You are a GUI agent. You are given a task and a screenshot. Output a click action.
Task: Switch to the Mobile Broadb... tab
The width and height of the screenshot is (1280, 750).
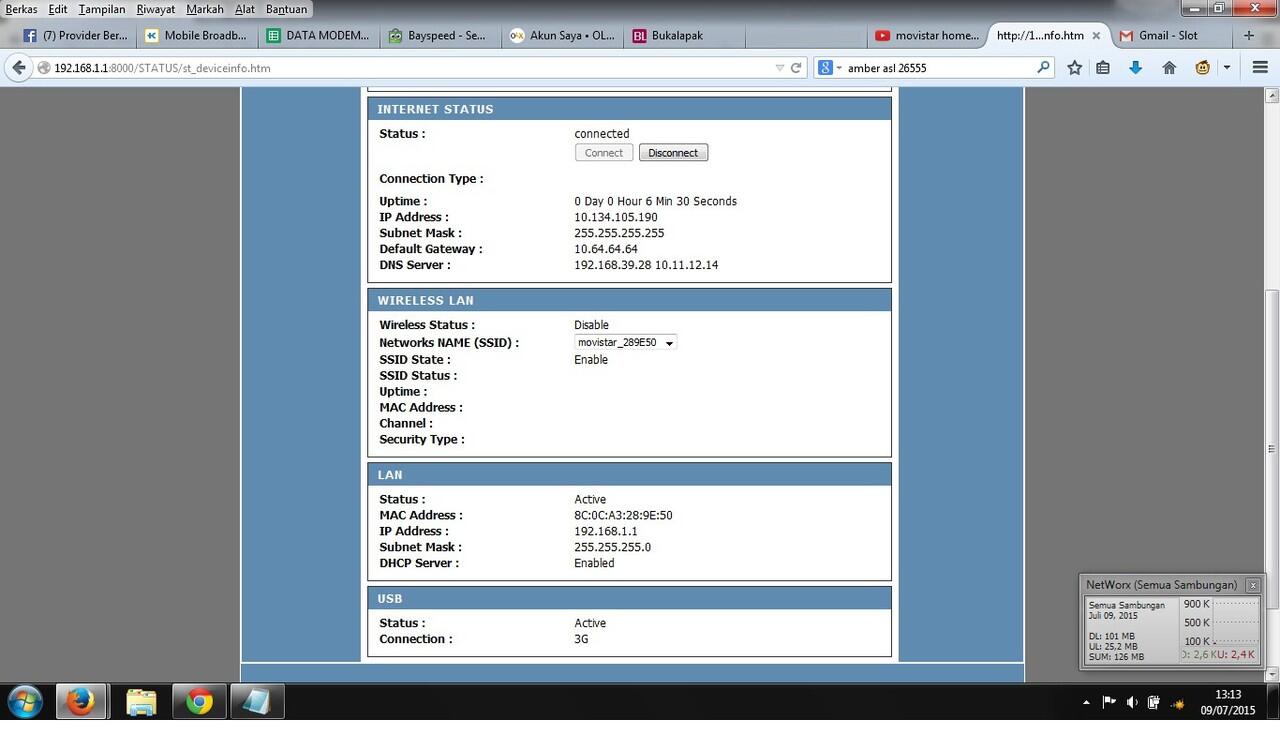click(195, 35)
